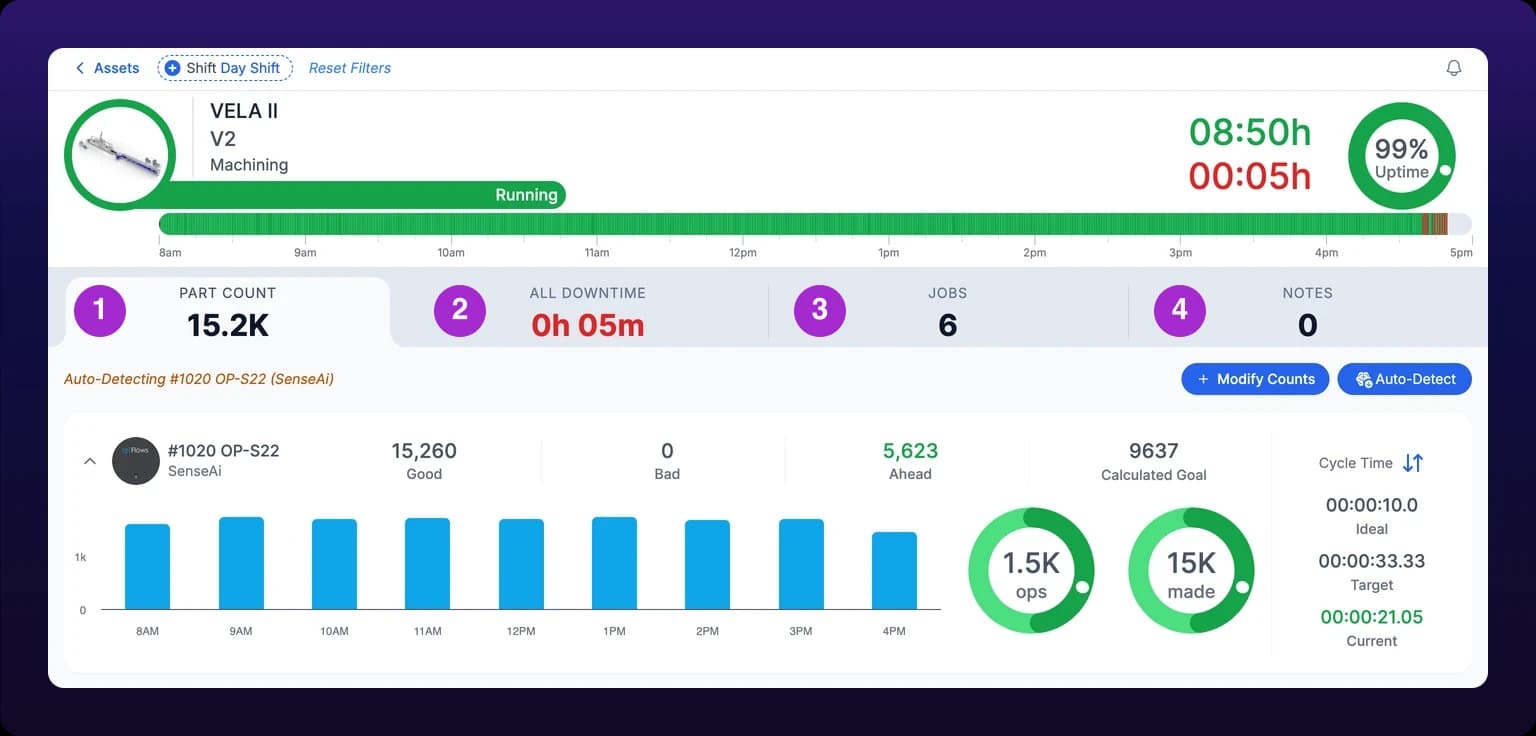Image resolution: width=1536 pixels, height=736 pixels.
Task: Collapse the #1020 OP-S22 job row
Action: (90, 461)
